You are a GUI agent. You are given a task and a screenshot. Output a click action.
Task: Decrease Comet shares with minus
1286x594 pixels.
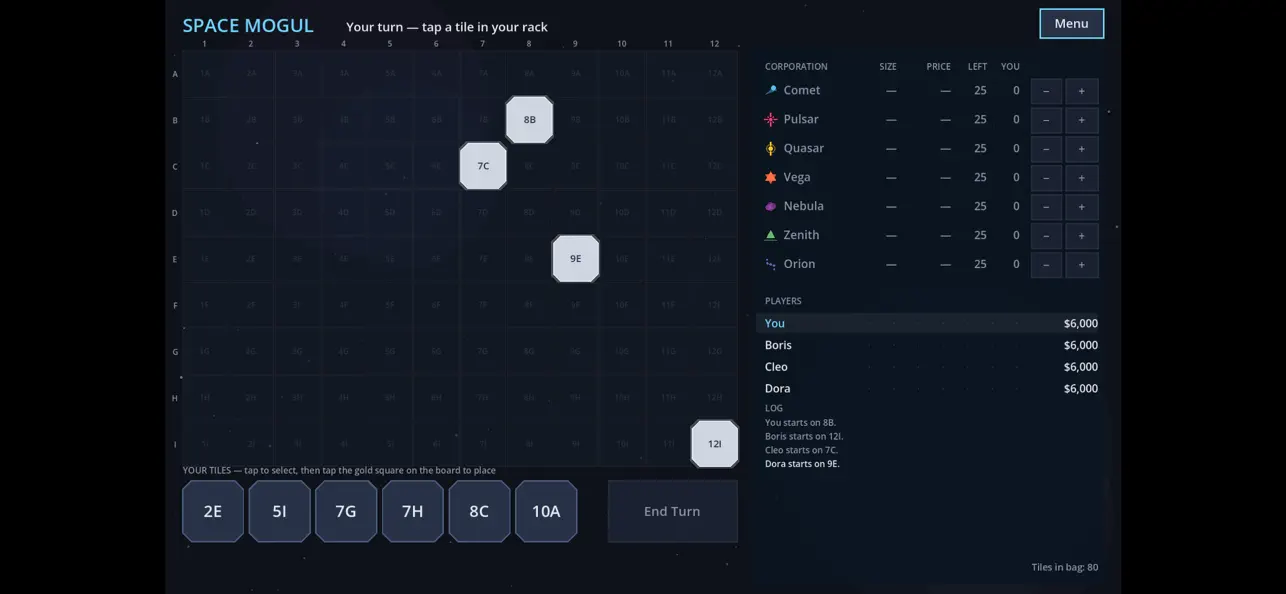click(x=1046, y=91)
